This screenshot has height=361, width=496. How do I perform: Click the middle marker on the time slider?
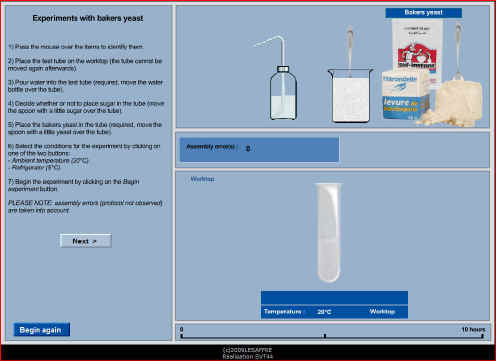pos(325,336)
